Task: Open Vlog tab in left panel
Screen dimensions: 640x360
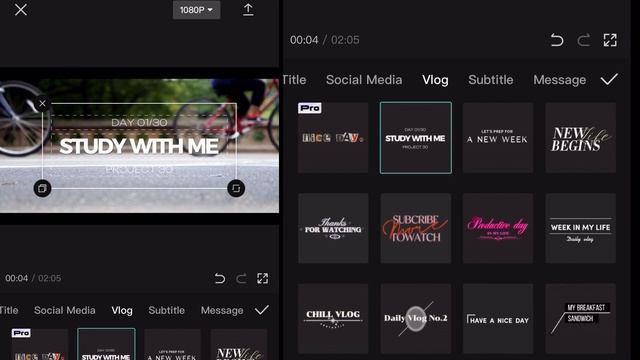Action: coord(122,310)
